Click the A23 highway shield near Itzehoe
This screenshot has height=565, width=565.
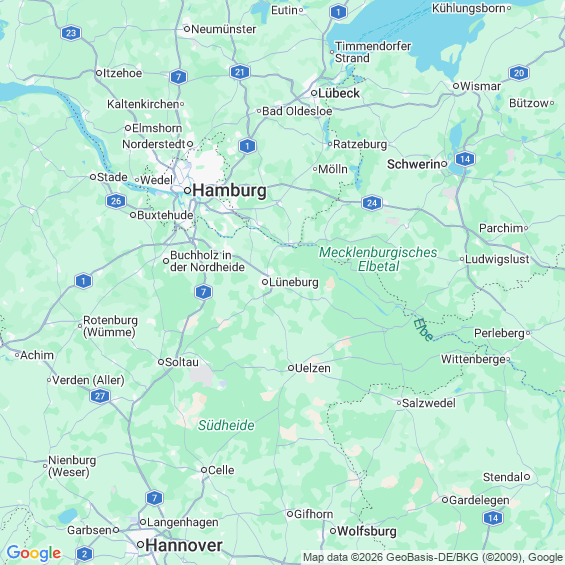(71, 33)
